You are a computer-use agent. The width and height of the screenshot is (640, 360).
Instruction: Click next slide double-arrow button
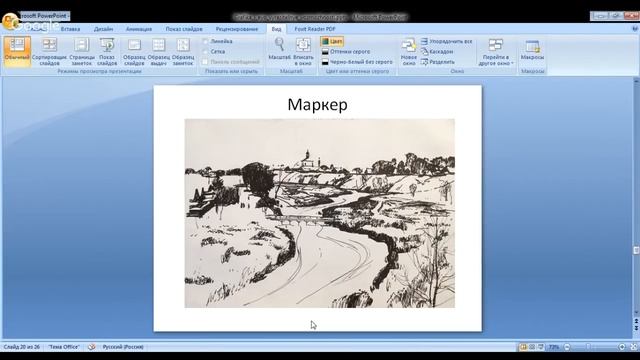click(636, 328)
